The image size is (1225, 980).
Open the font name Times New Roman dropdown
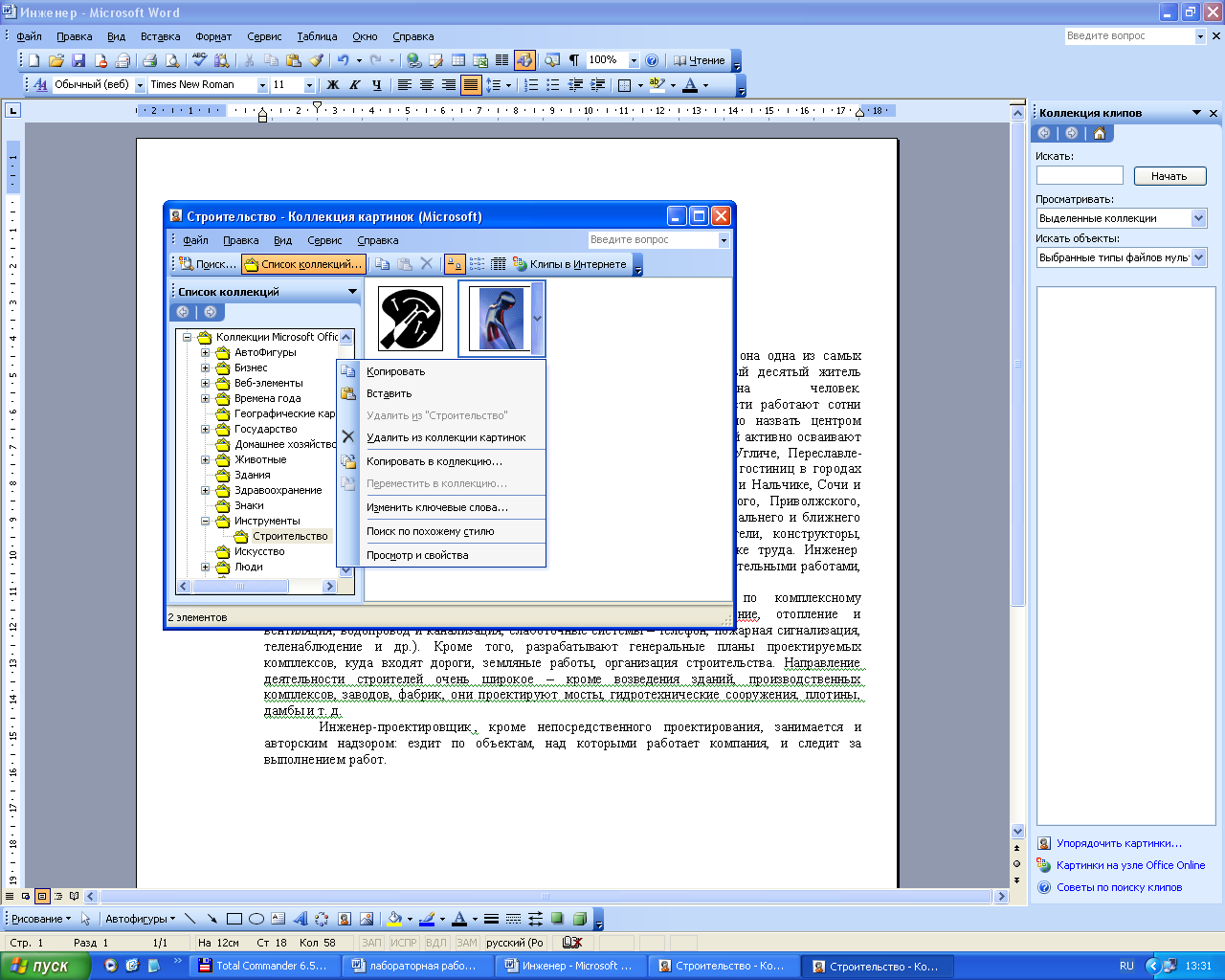click(262, 85)
